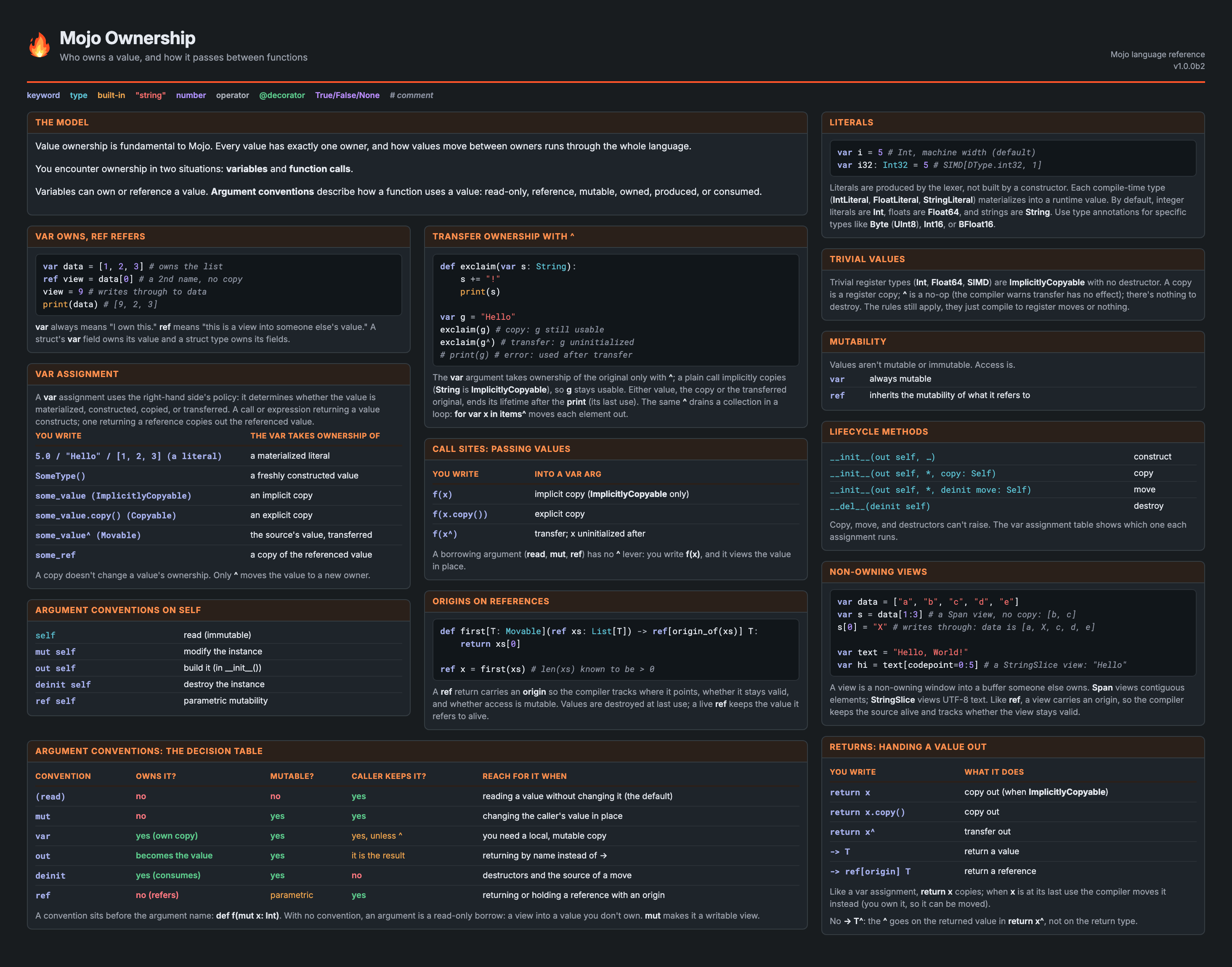Click "changing the caller's value in place"
This screenshot has width=1232, height=967.
point(552,816)
